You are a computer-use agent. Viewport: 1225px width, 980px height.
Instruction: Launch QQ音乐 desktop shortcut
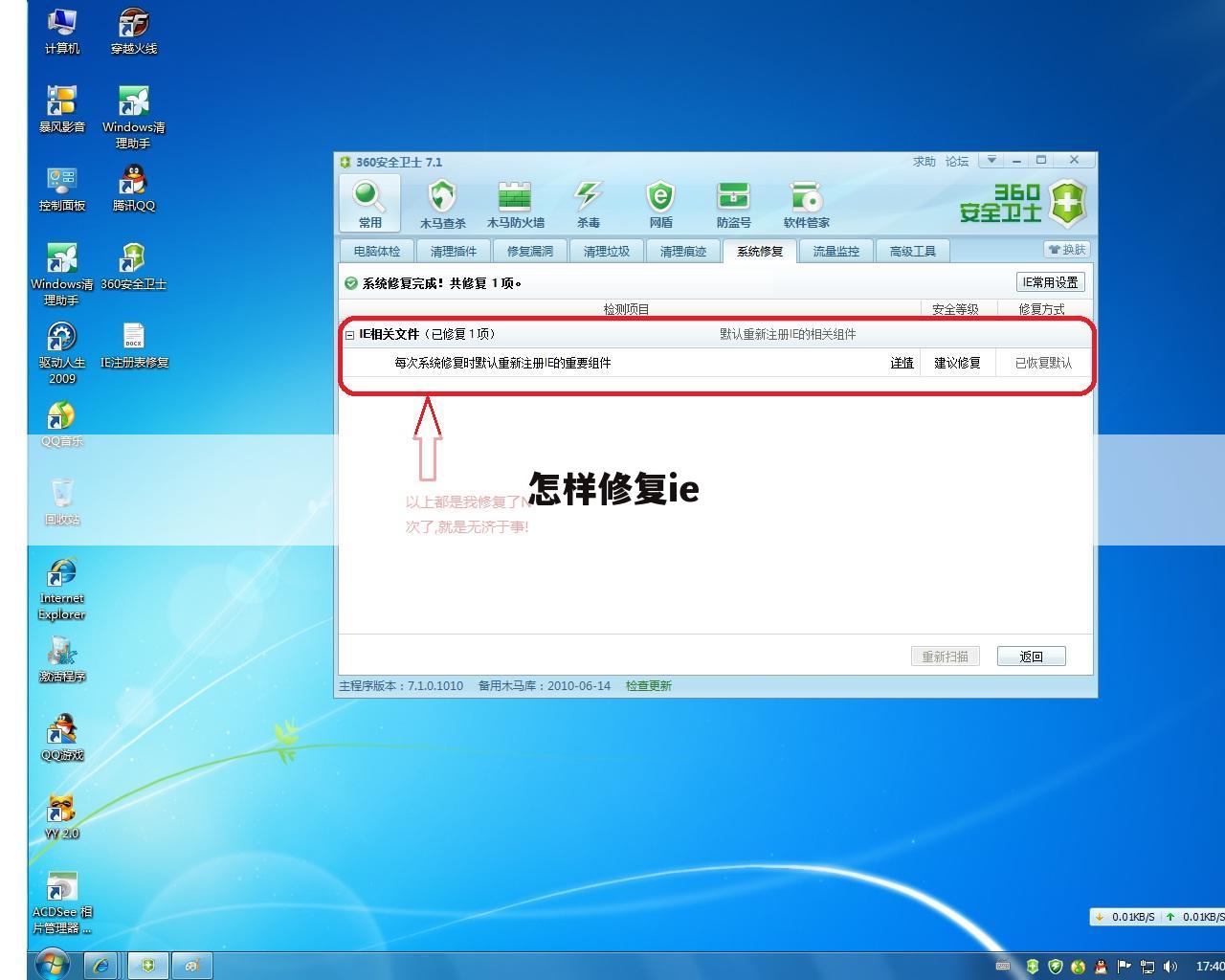coord(61,423)
